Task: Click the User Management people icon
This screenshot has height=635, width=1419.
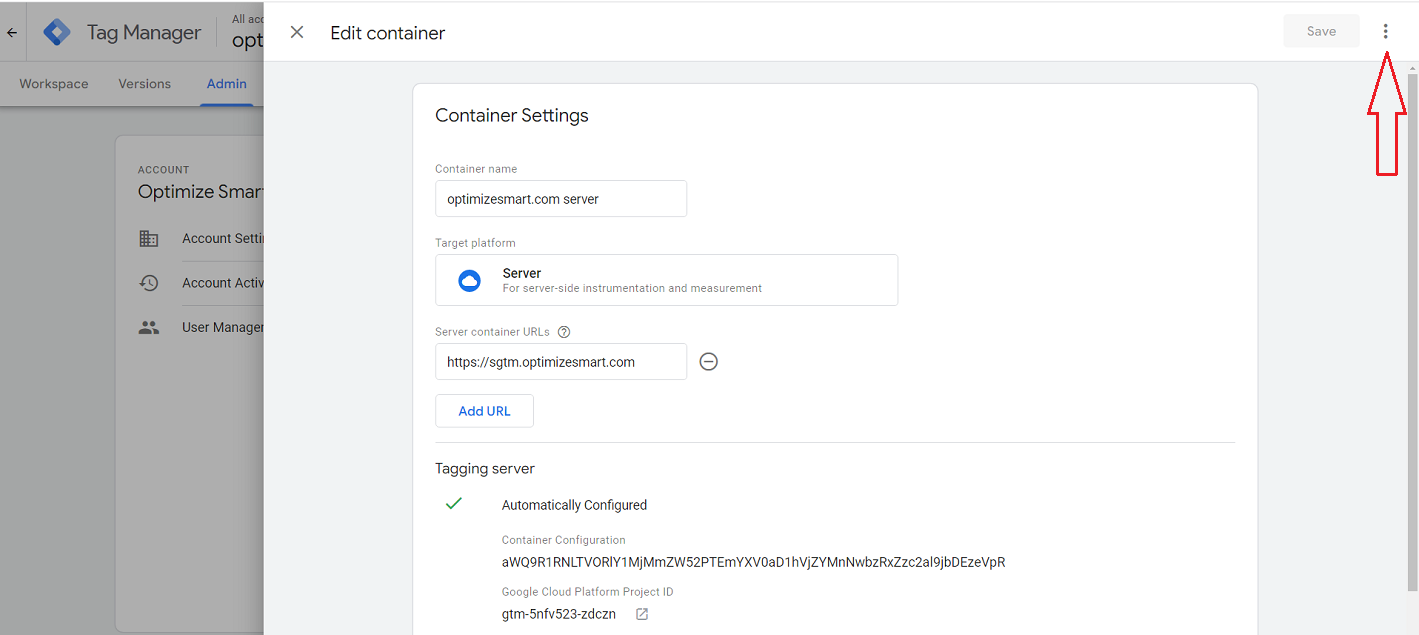Action: [149, 327]
